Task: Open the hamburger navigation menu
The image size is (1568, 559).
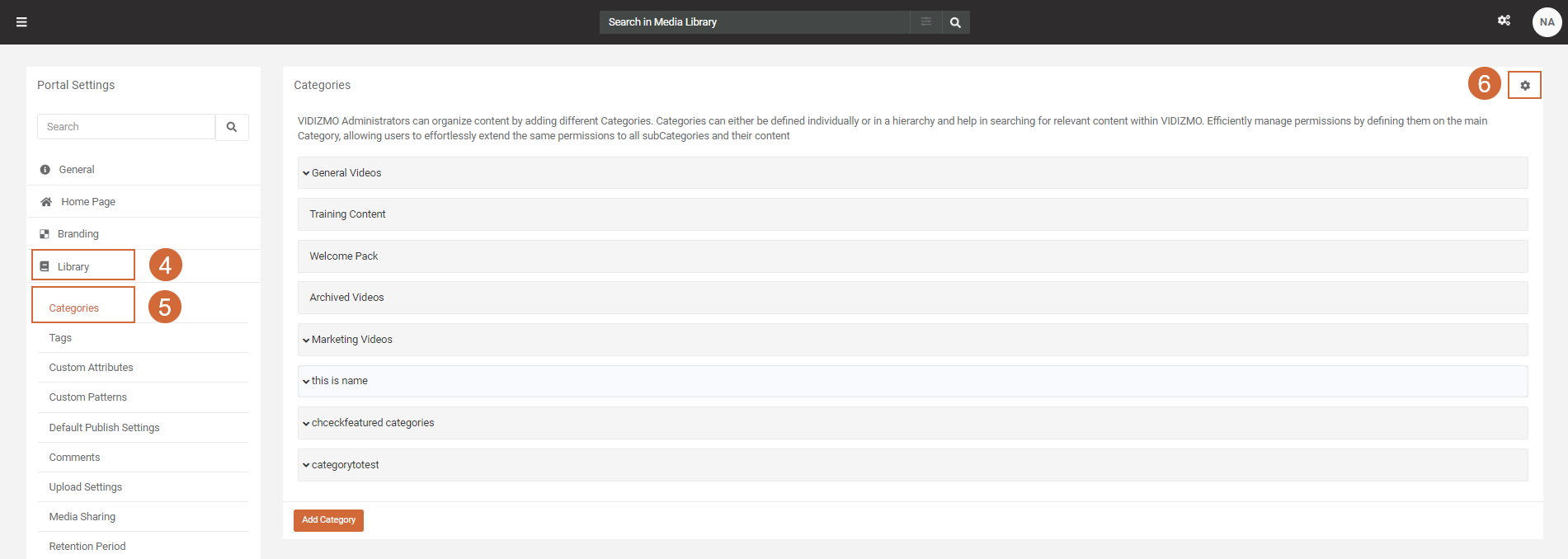Action: (x=21, y=22)
